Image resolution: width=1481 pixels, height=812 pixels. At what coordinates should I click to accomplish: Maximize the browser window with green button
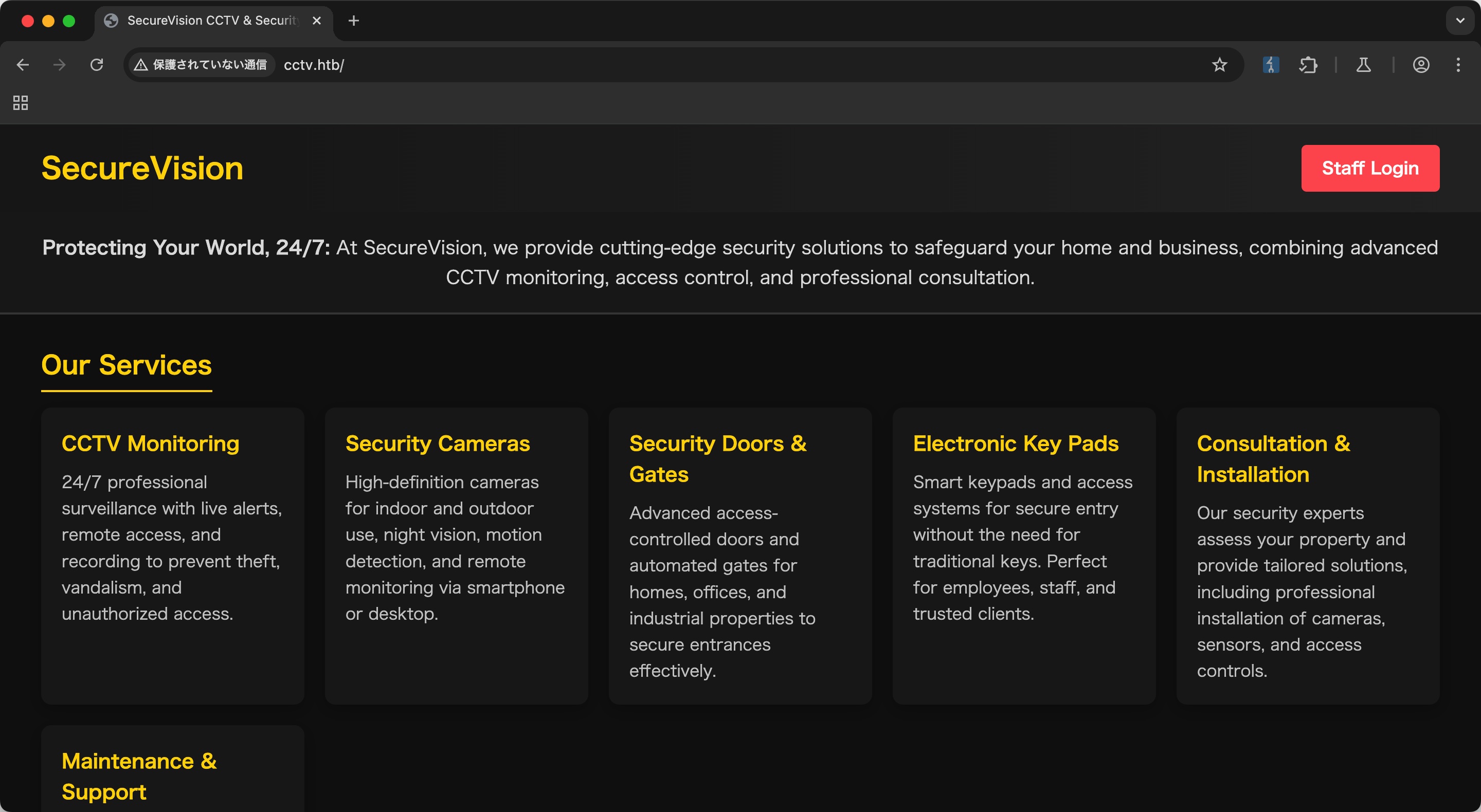pos(69,21)
